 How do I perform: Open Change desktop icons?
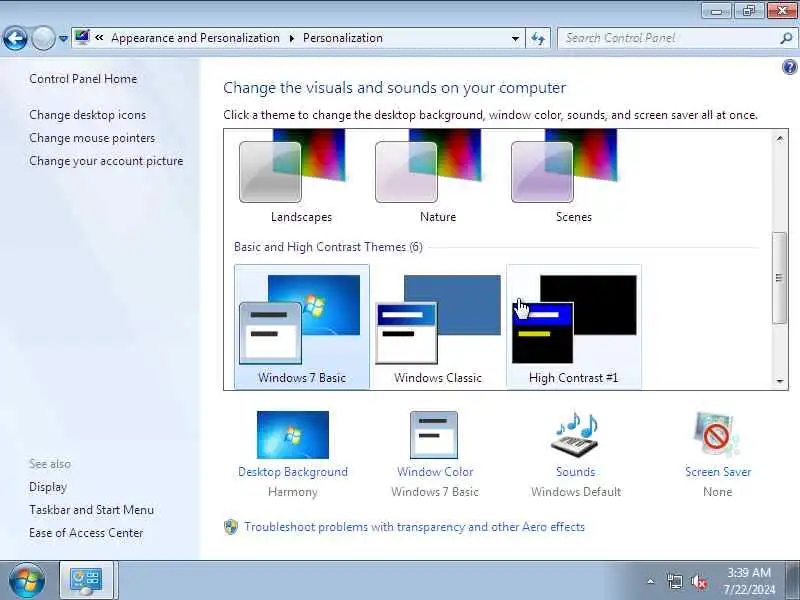pyautogui.click(x=87, y=115)
